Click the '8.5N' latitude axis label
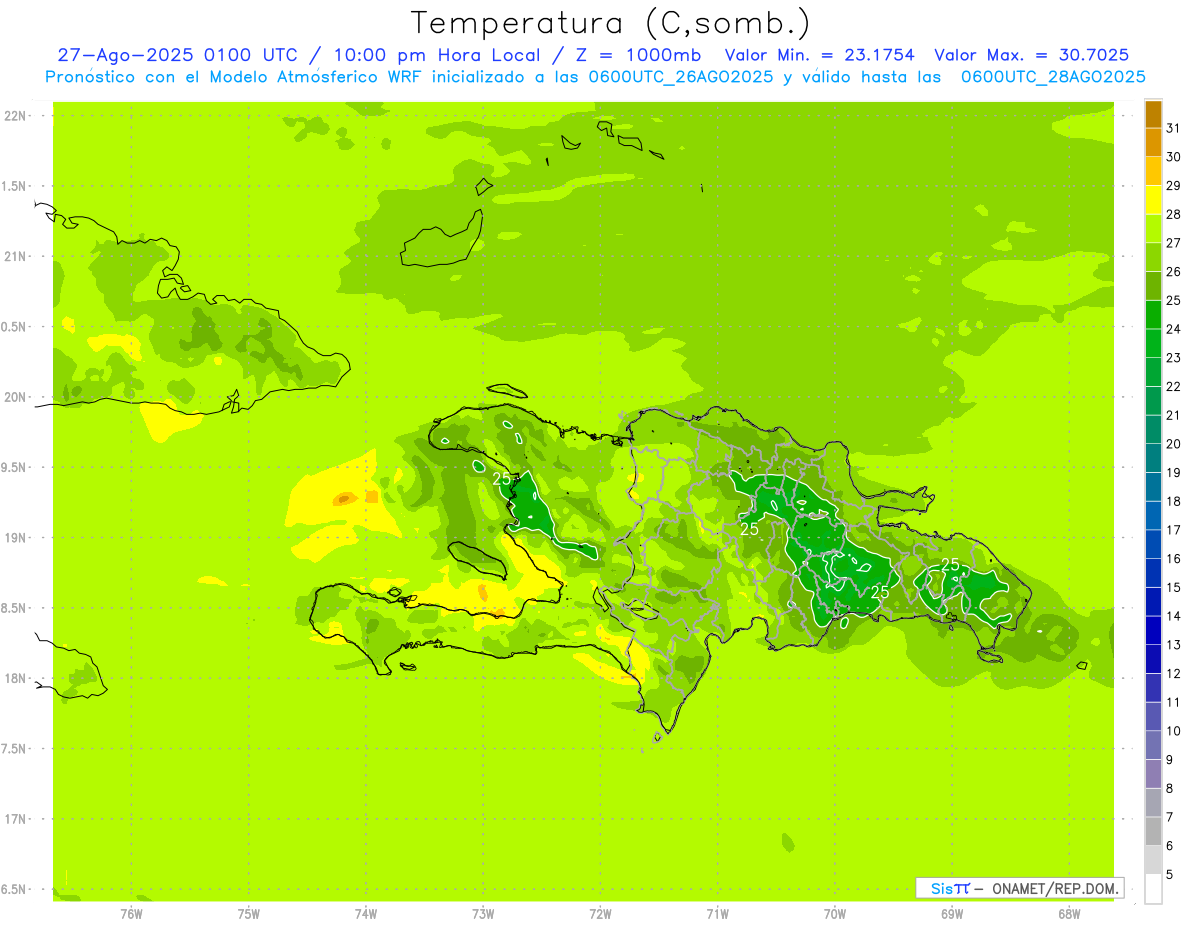 coord(14,608)
